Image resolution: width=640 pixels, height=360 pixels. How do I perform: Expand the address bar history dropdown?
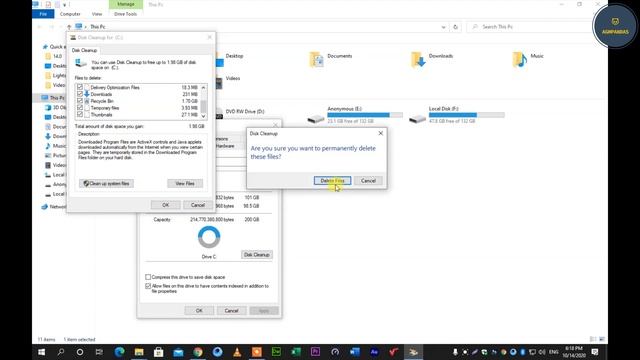coord(443,27)
